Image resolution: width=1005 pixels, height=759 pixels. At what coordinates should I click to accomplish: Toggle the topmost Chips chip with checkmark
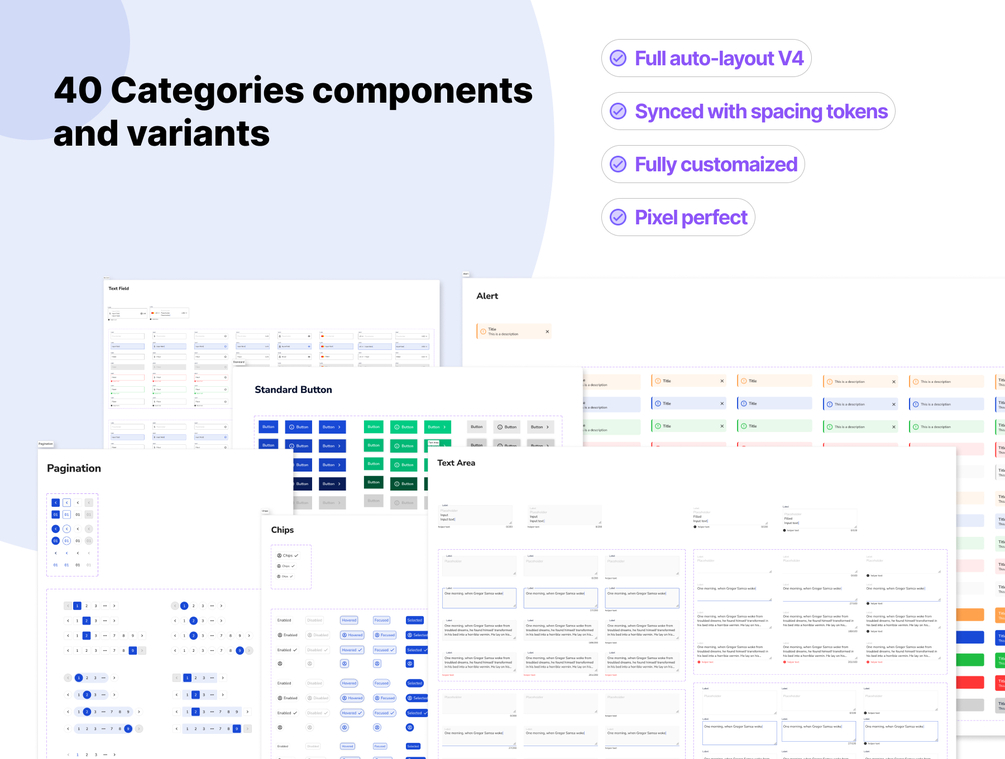pyautogui.click(x=288, y=556)
